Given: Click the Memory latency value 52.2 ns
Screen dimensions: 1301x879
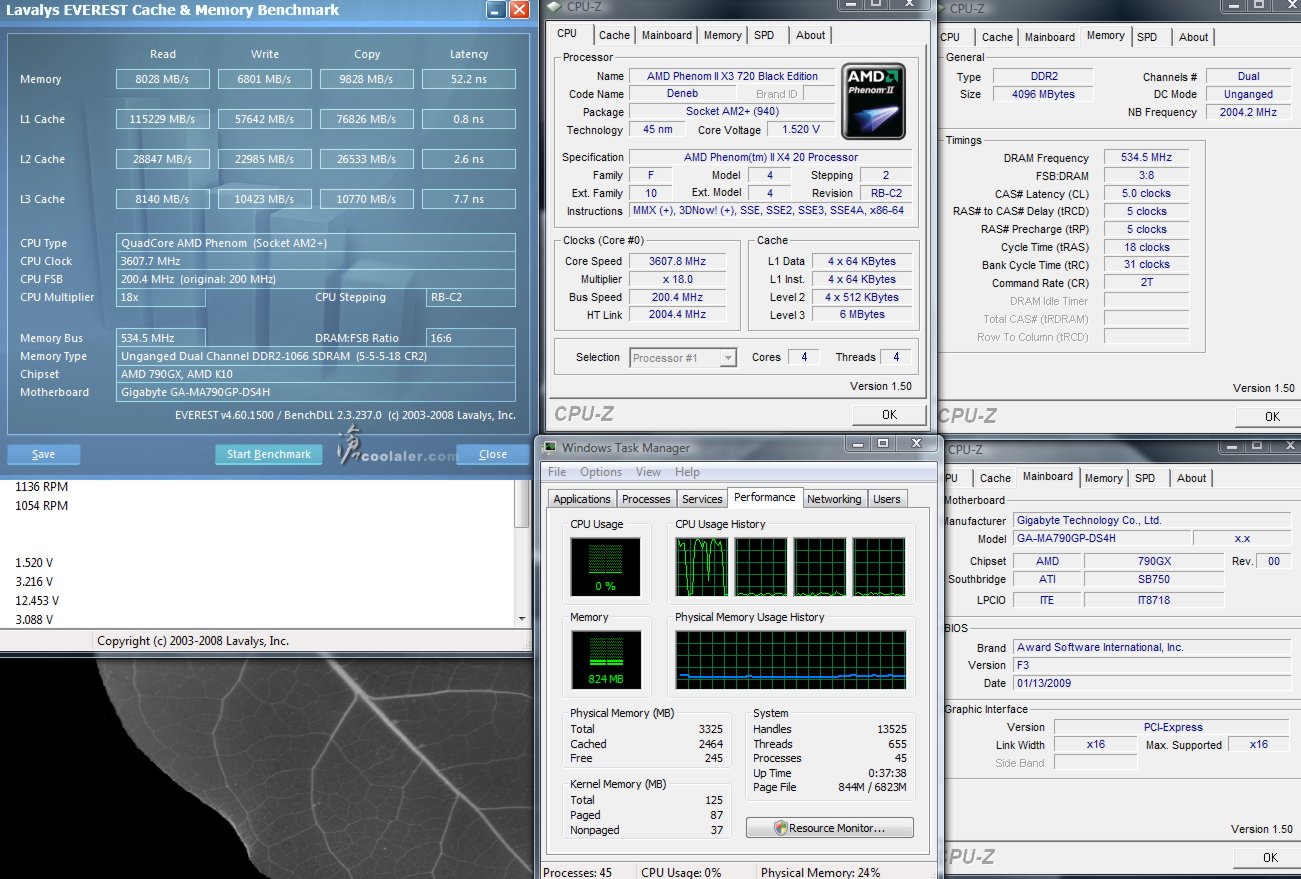Looking at the screenshot, I should pyautogui.click(x=469, y=79).
